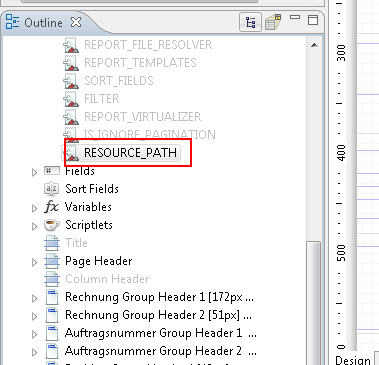
Task: Expand the Variables node
Action: [34, 208]
